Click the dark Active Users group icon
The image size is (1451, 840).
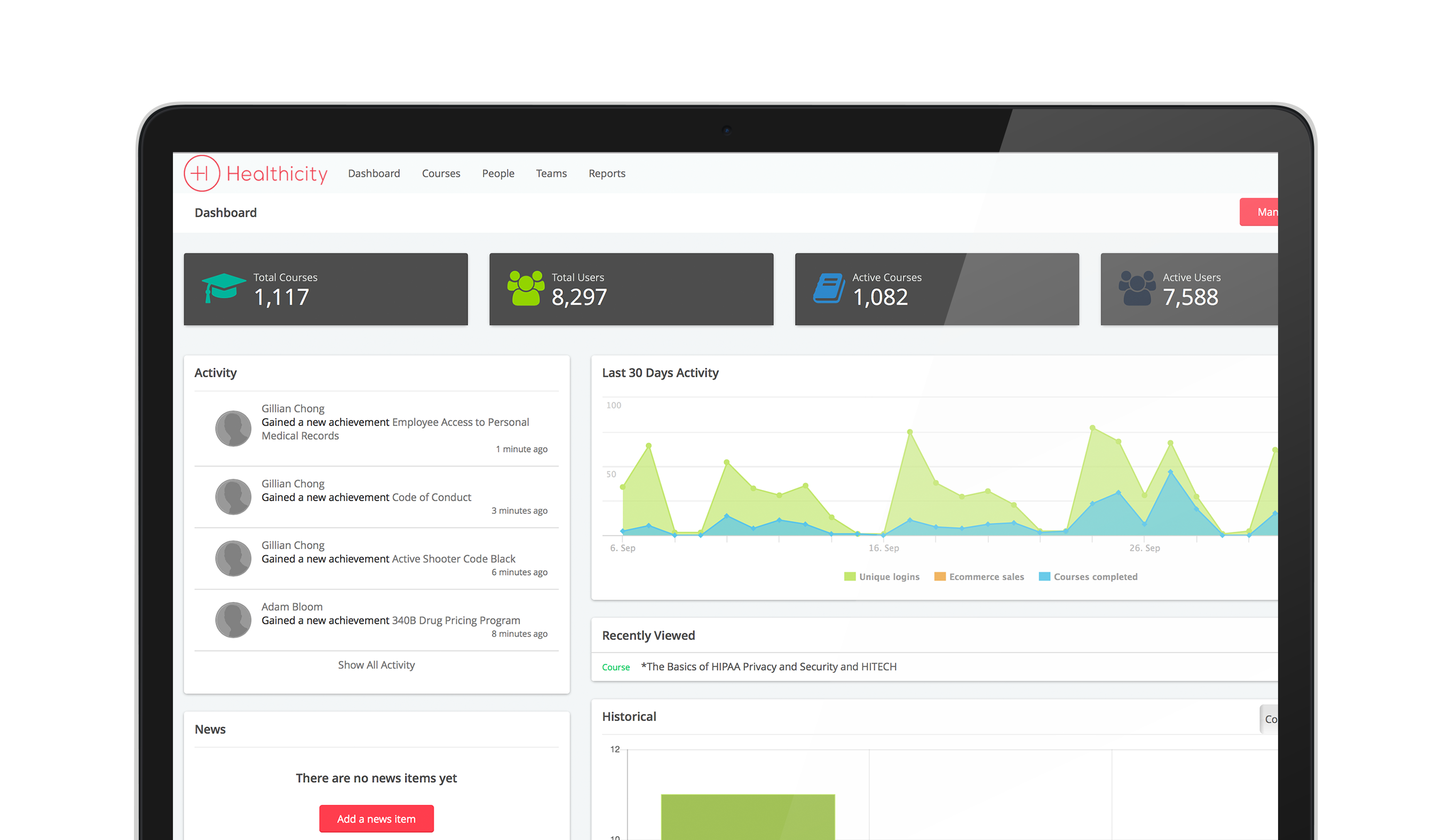[x=1137, y=288]
